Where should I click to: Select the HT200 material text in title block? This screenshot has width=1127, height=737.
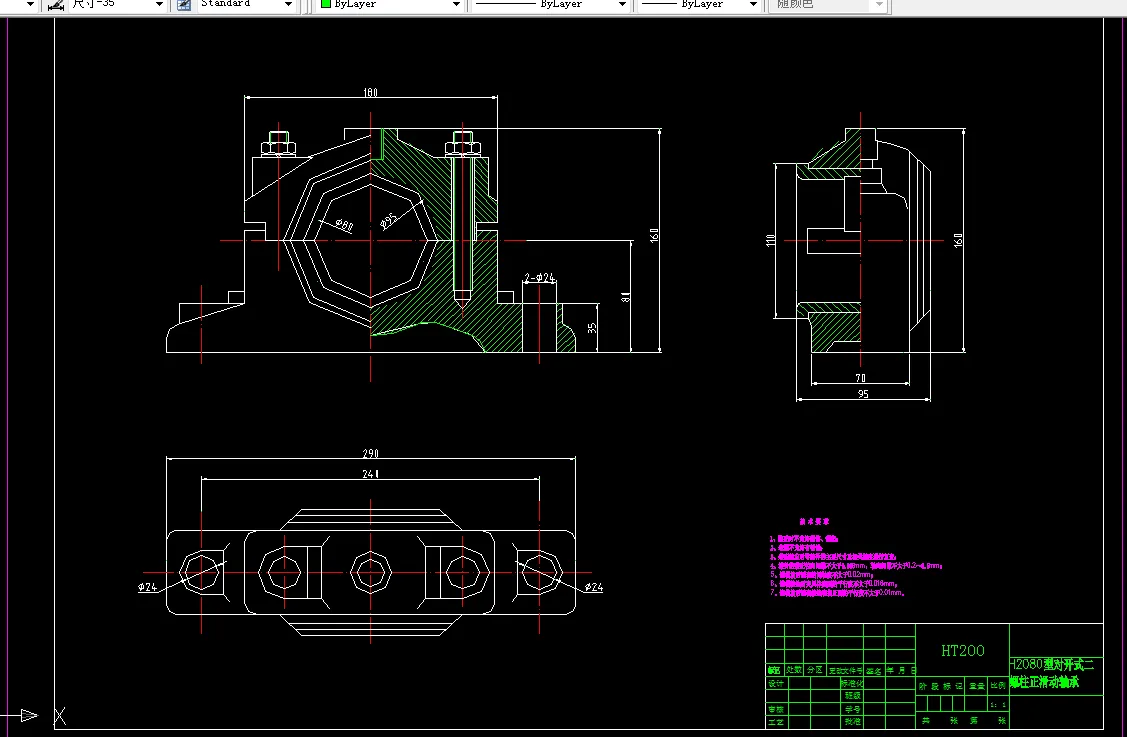coord(962,651)
